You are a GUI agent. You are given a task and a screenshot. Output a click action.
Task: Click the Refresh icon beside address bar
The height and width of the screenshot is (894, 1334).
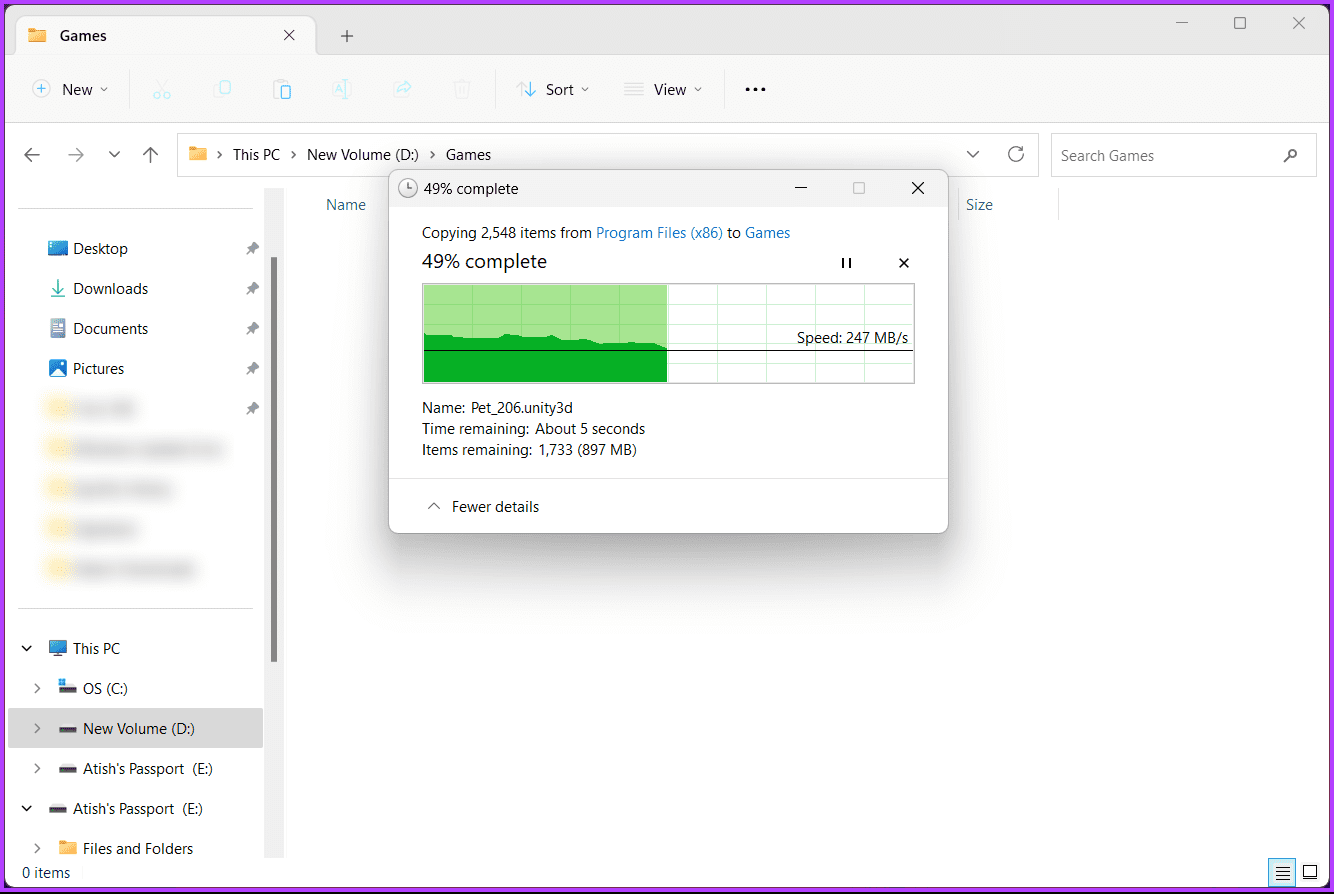pyautogui.click(x=1016, y=154)
